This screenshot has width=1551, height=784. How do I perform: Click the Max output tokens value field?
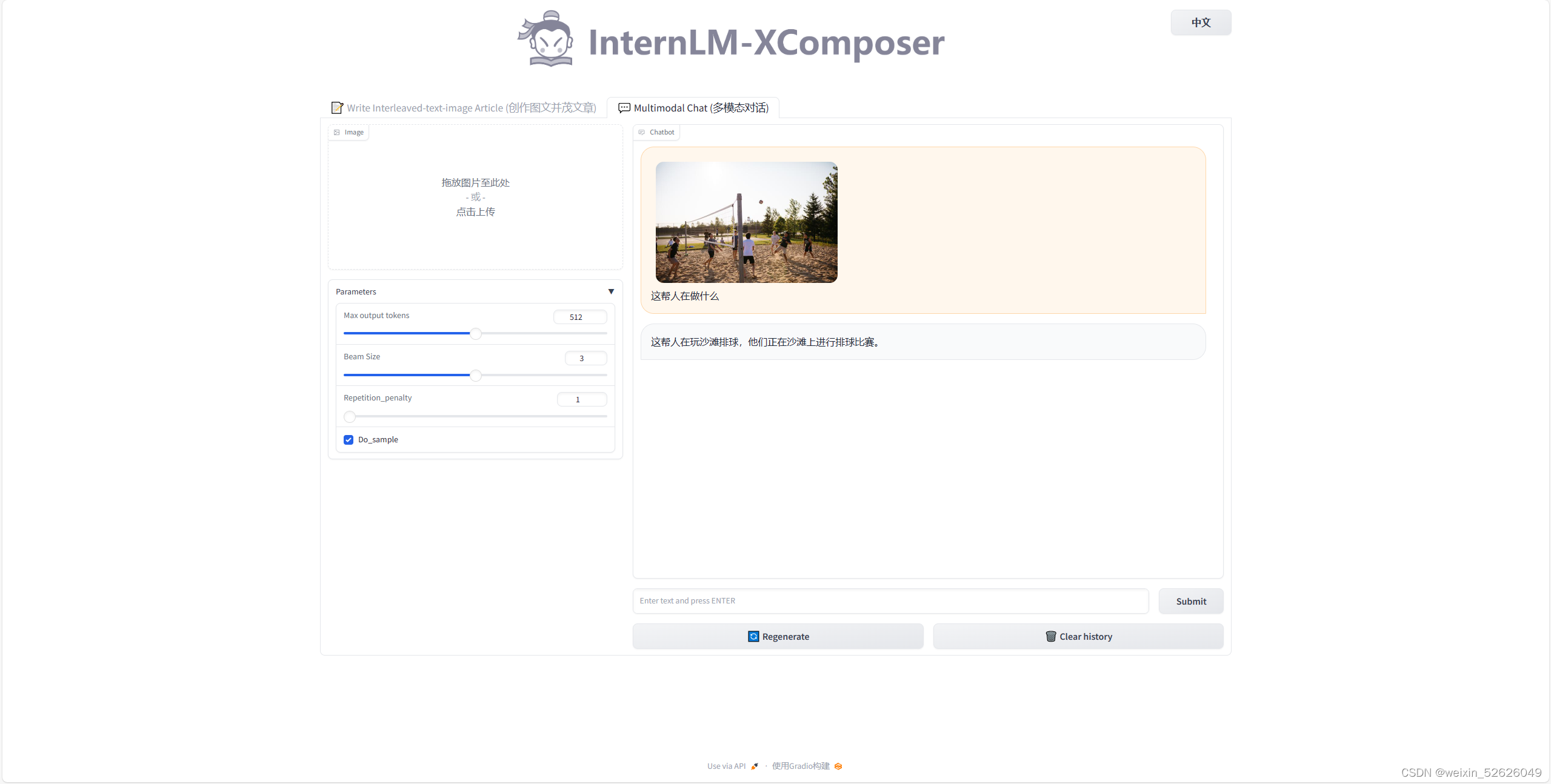tap(579, 317)
